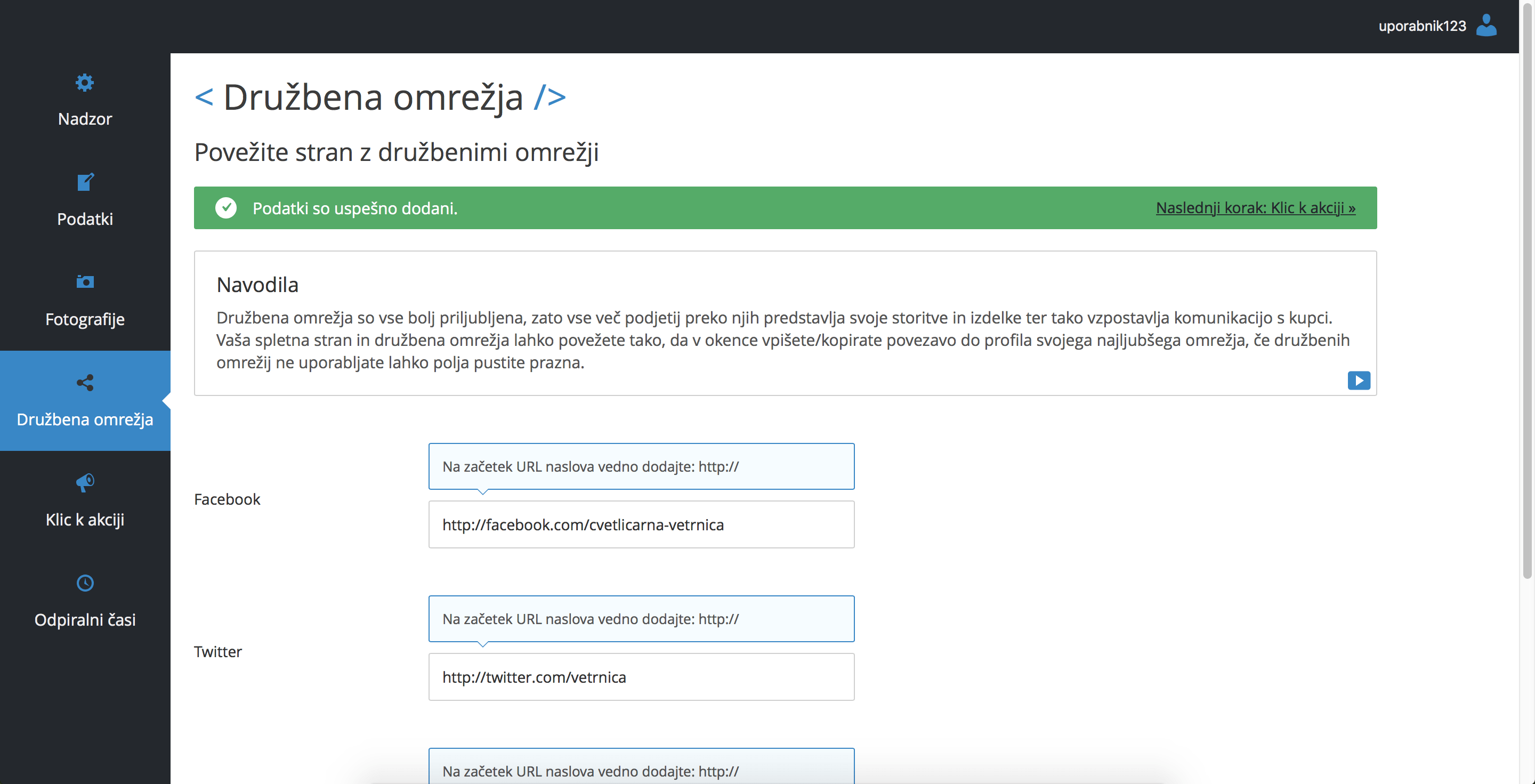Switch to Fotografije menu label

[85, 319]
